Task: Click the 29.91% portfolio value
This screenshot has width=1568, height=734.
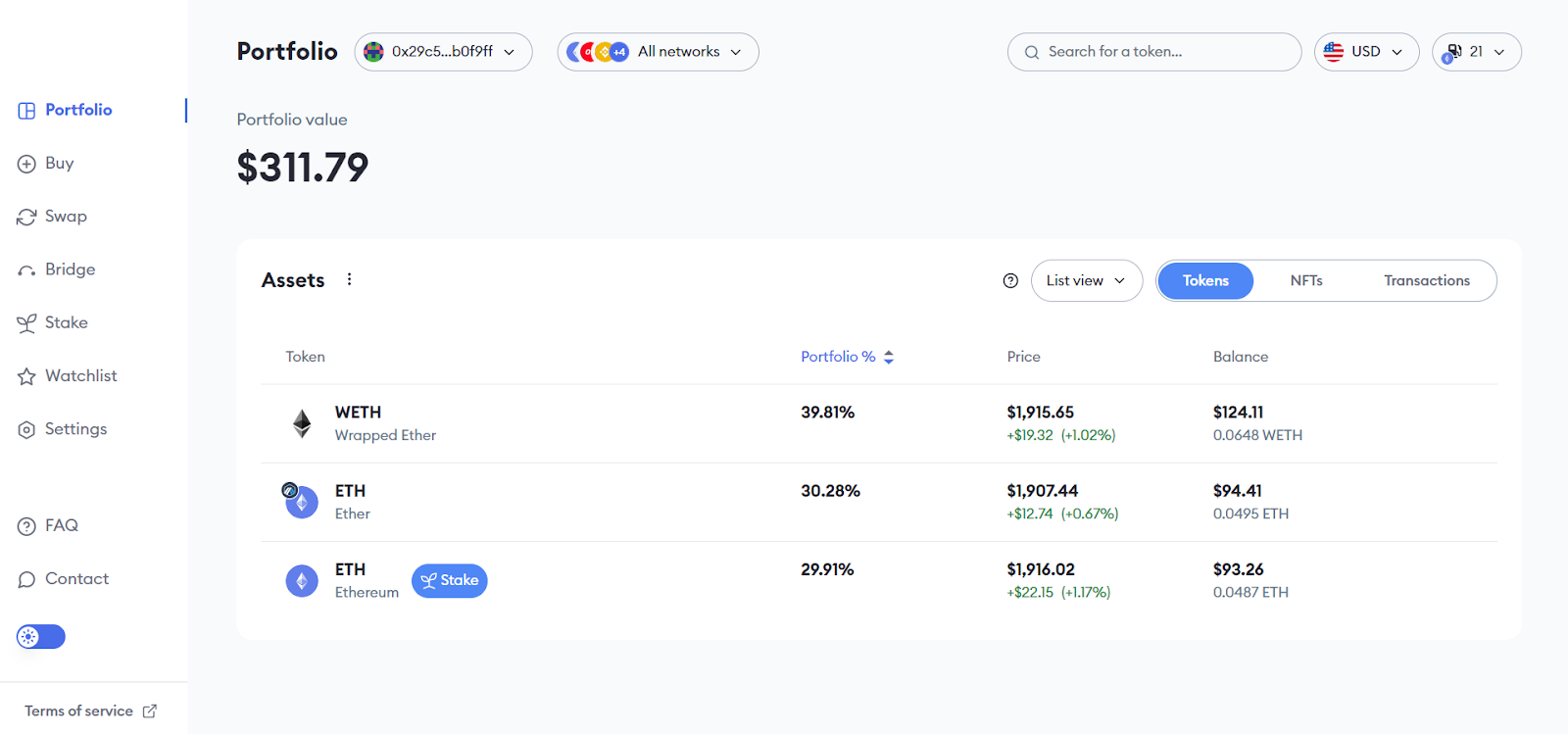Action: click(827, 569)
